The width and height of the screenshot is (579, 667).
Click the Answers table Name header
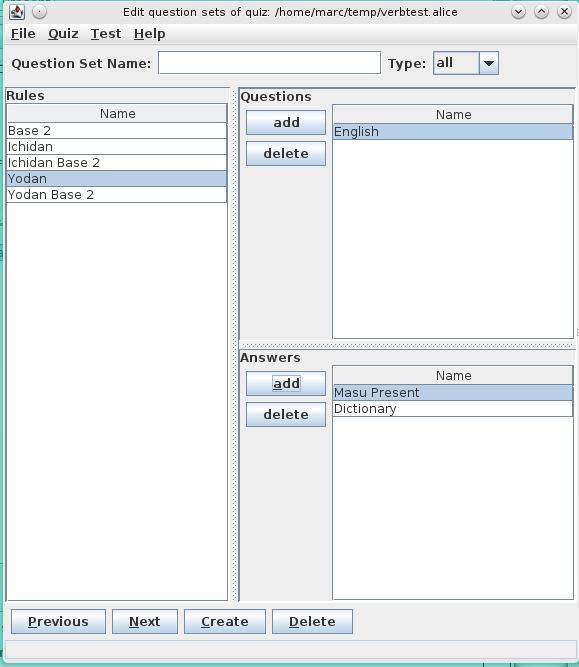[x=453, y=376]
